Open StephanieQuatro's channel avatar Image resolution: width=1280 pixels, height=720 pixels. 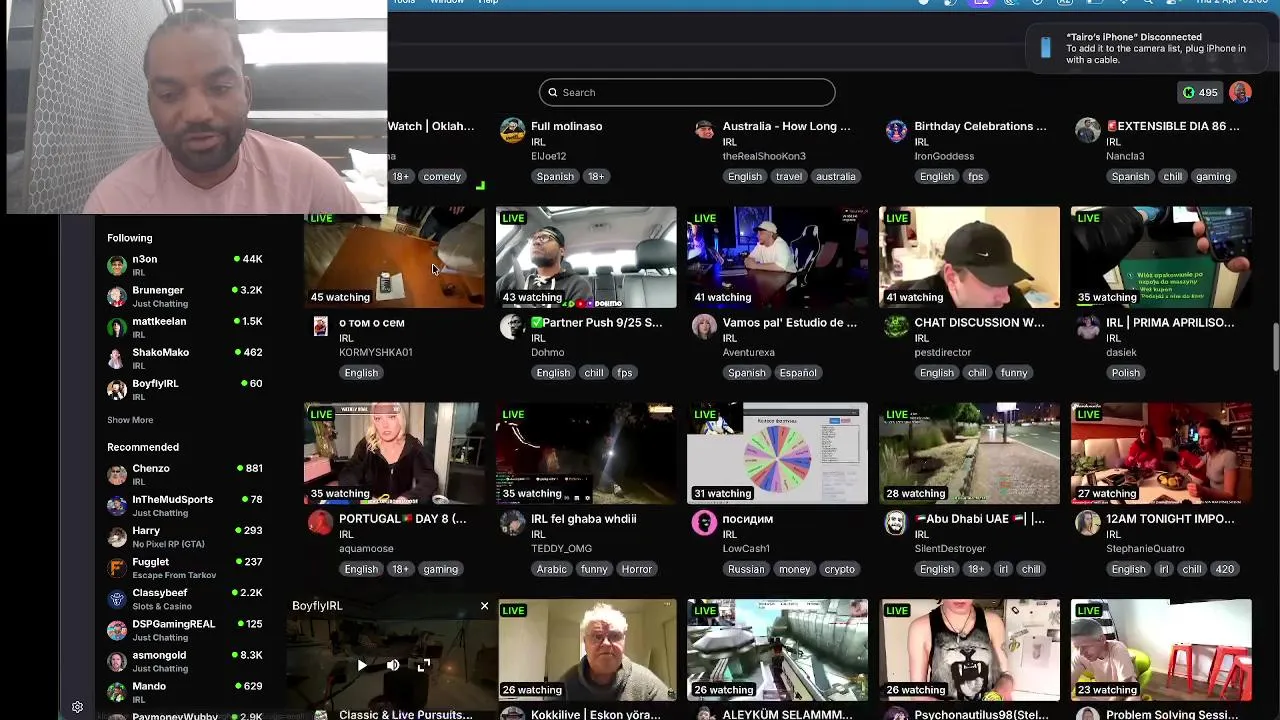click(1088, 523)
